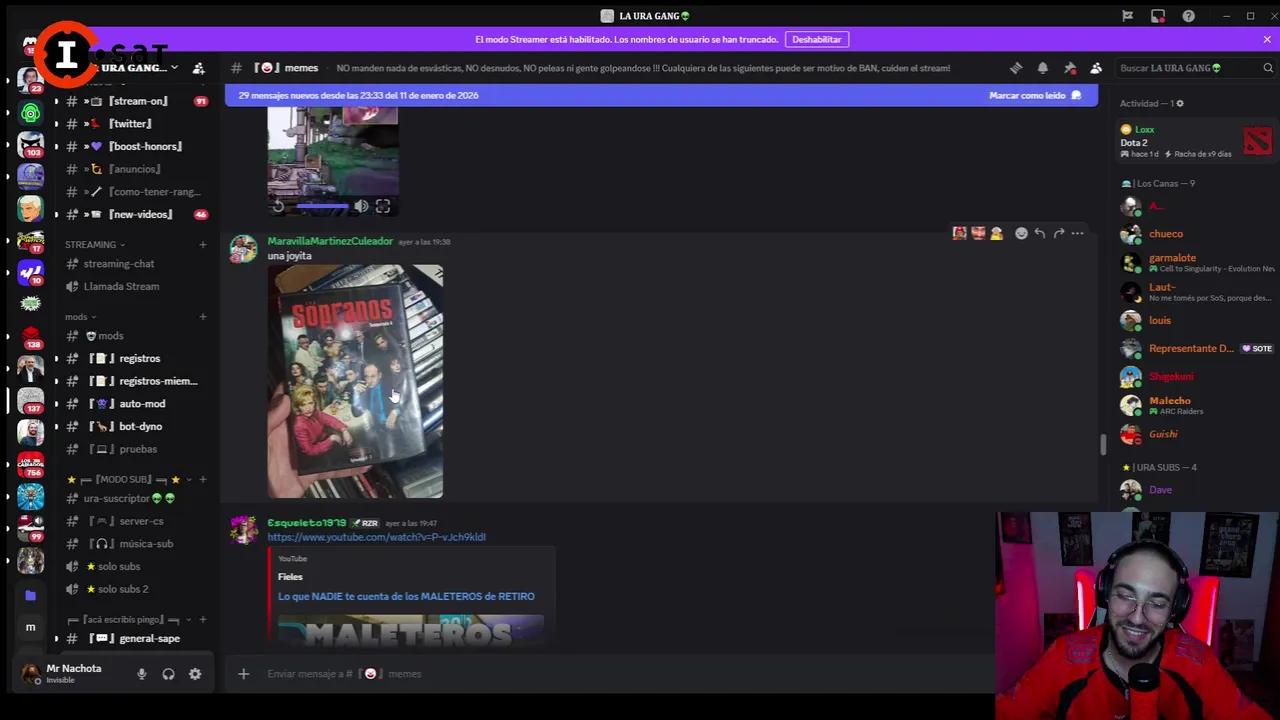Open Actividad settings gear in member list
This screenshot has width=1280, height=720.
(x=1180, y=103)
